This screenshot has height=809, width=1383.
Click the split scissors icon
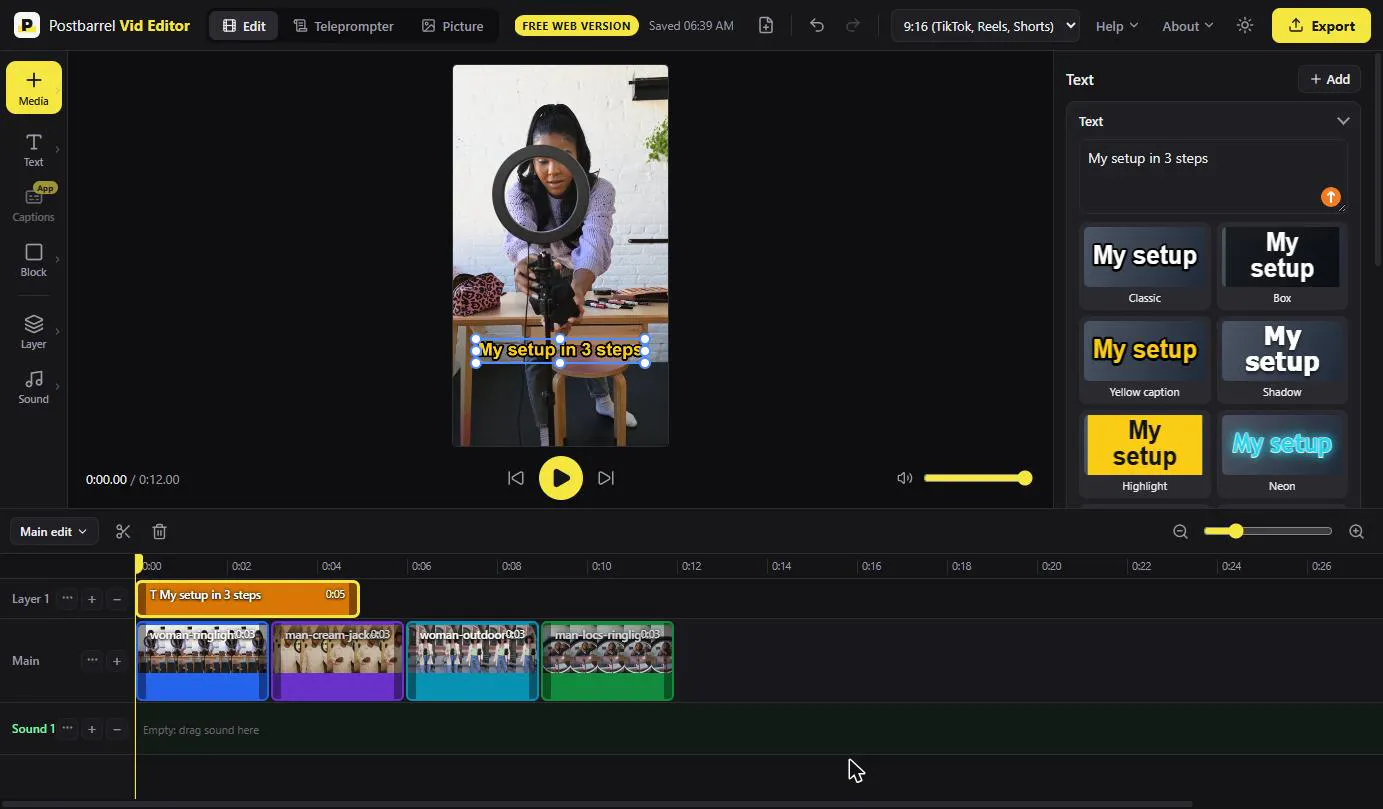pyautogui.click(x=123, y=531)
